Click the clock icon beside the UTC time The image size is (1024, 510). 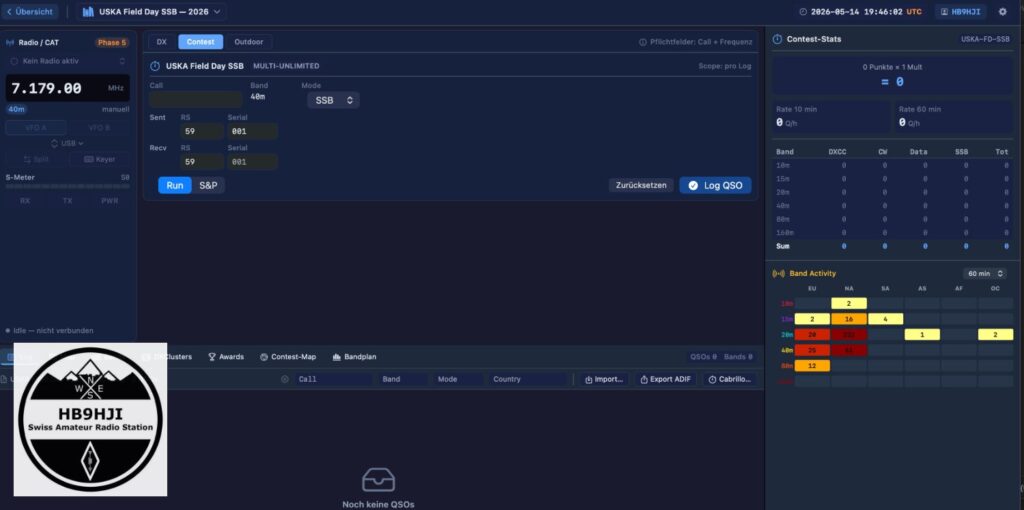tap(803, 12)
